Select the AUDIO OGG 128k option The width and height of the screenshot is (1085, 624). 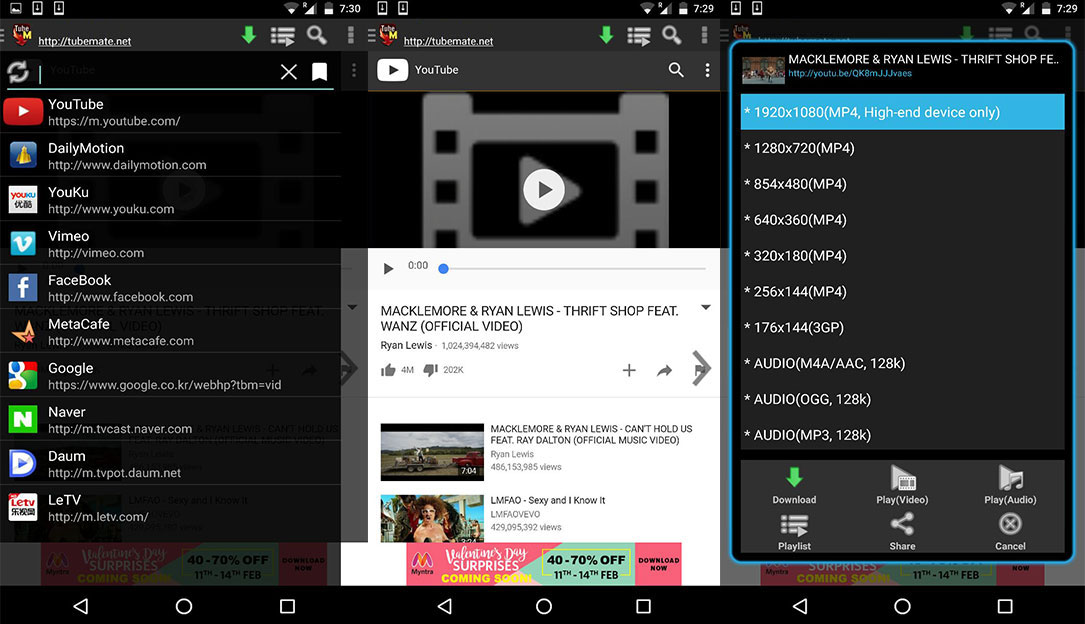902,399
